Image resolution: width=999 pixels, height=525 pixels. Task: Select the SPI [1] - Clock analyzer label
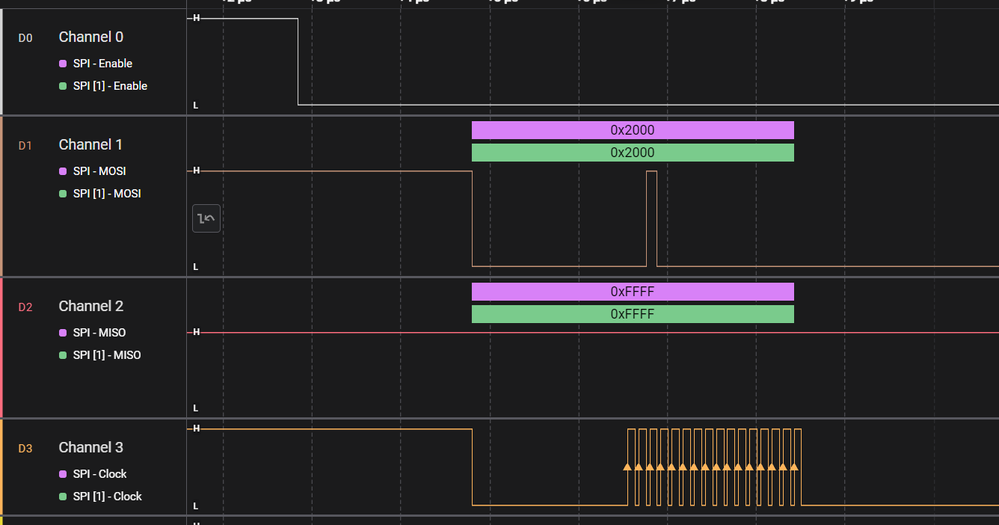point(108,496)
